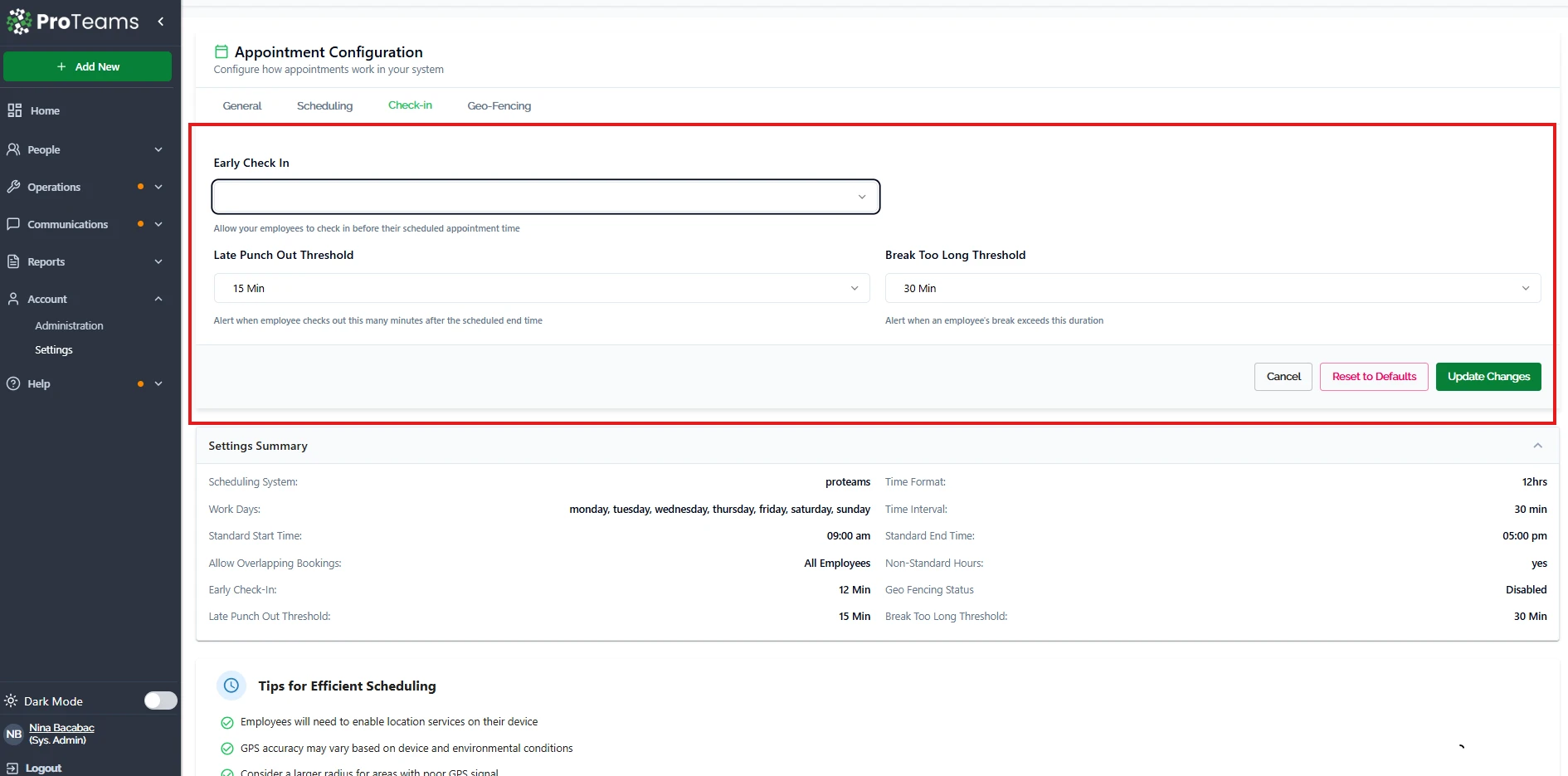Open the Early Check In dropdown
The image size is (1568, 776).
coord(545,197)
